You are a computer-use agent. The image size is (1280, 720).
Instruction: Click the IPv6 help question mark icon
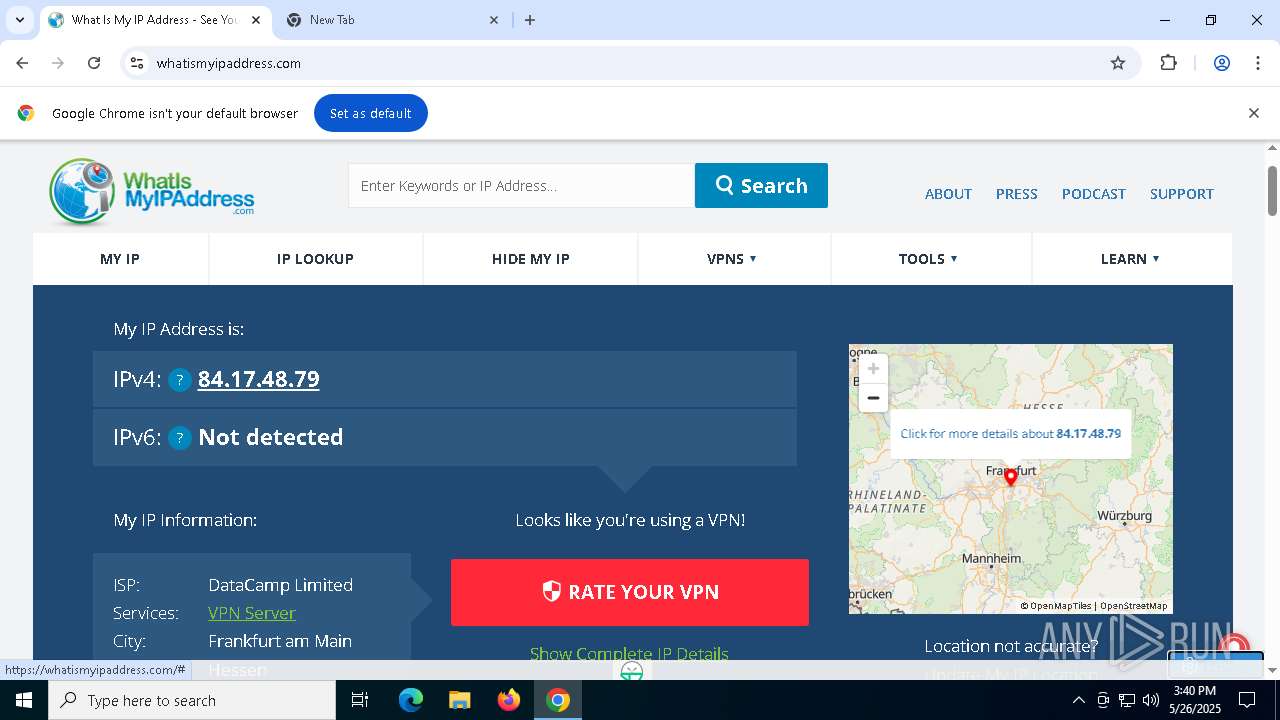pyautogui.click(x=180, y=438)
